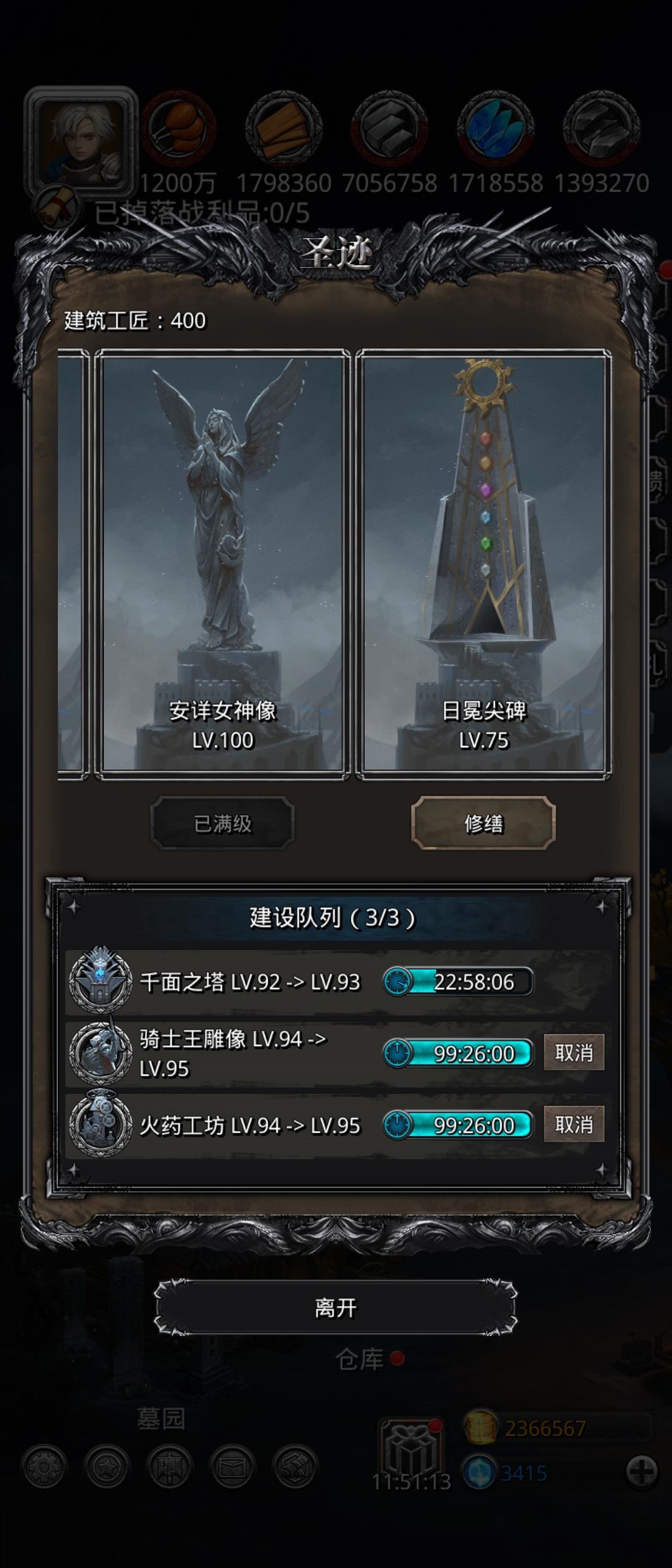
Task: Click the 千面之塔 timer progress bar
Action: [458, 981]
